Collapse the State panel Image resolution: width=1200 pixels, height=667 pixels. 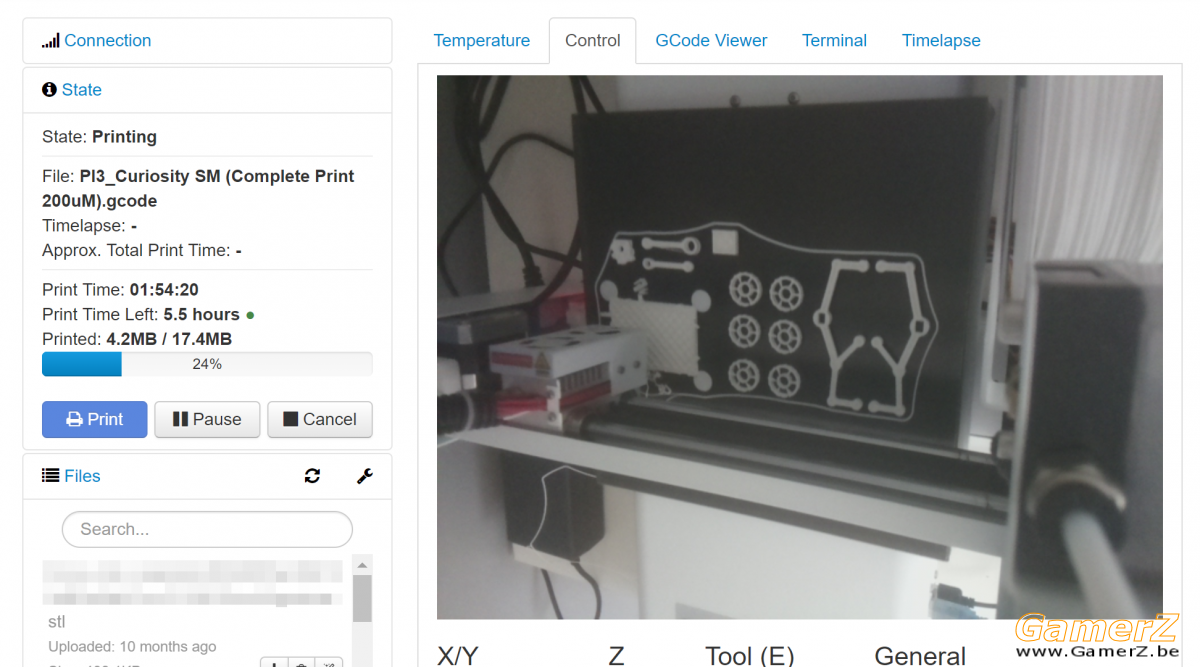82,90
